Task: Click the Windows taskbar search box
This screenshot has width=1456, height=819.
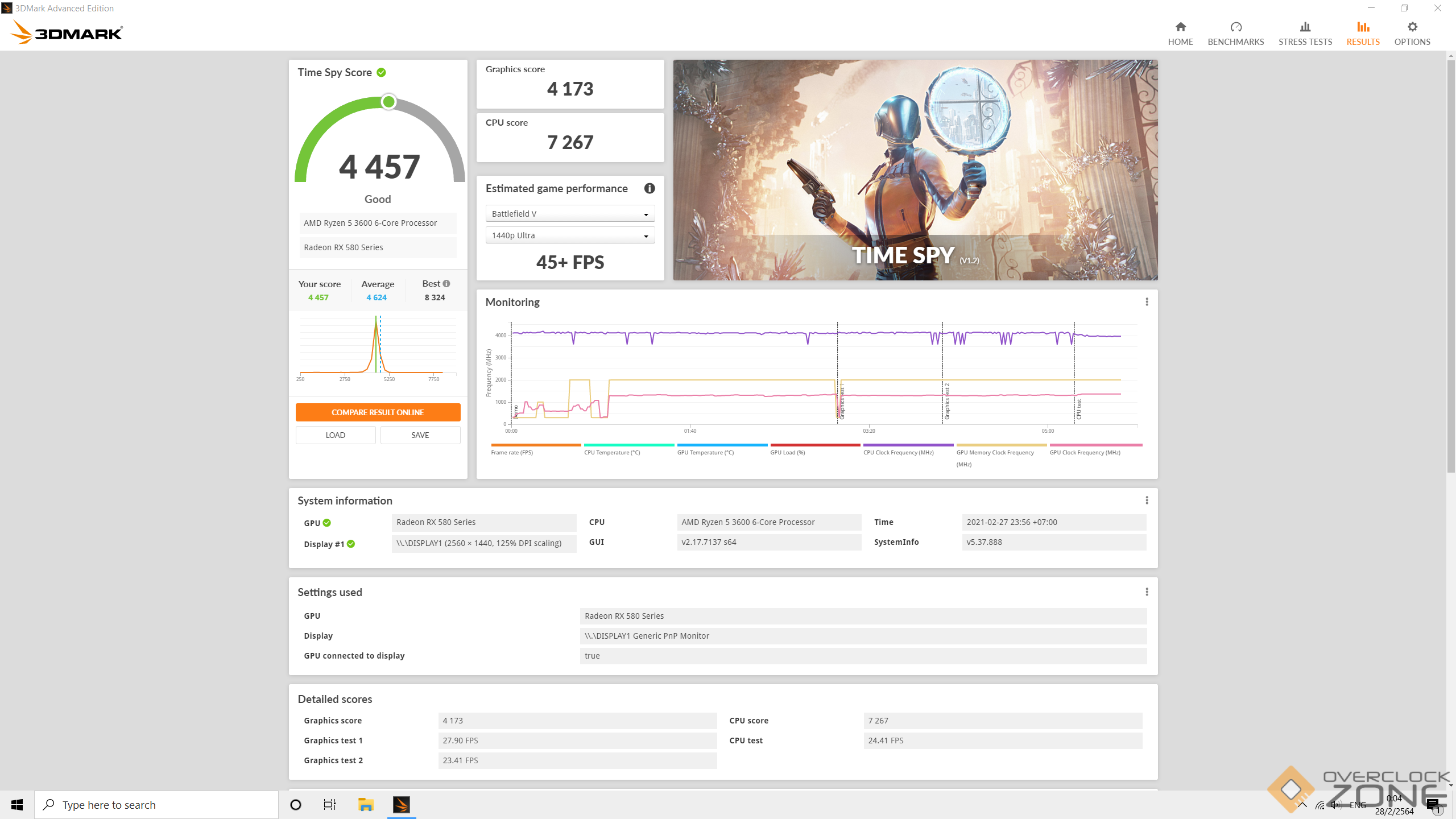Action: [x=156, y=805]
